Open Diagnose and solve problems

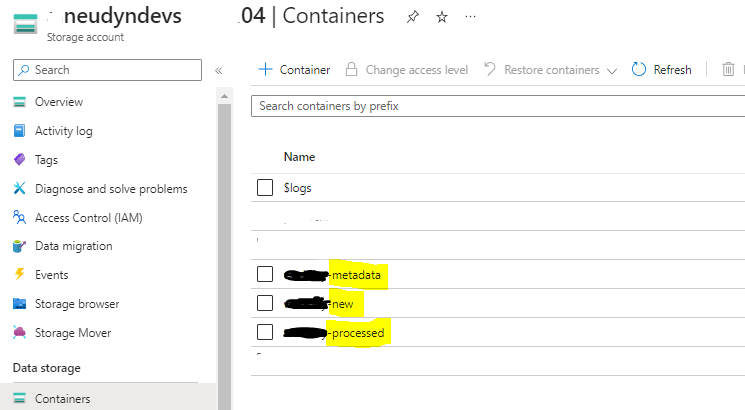click(x=110, y=189)
